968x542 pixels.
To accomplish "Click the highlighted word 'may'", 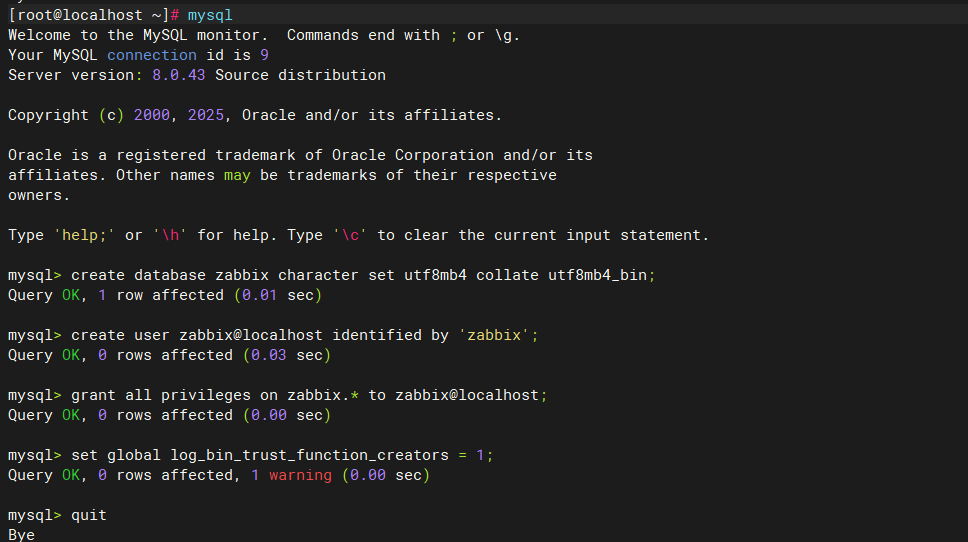I will 237,175.
